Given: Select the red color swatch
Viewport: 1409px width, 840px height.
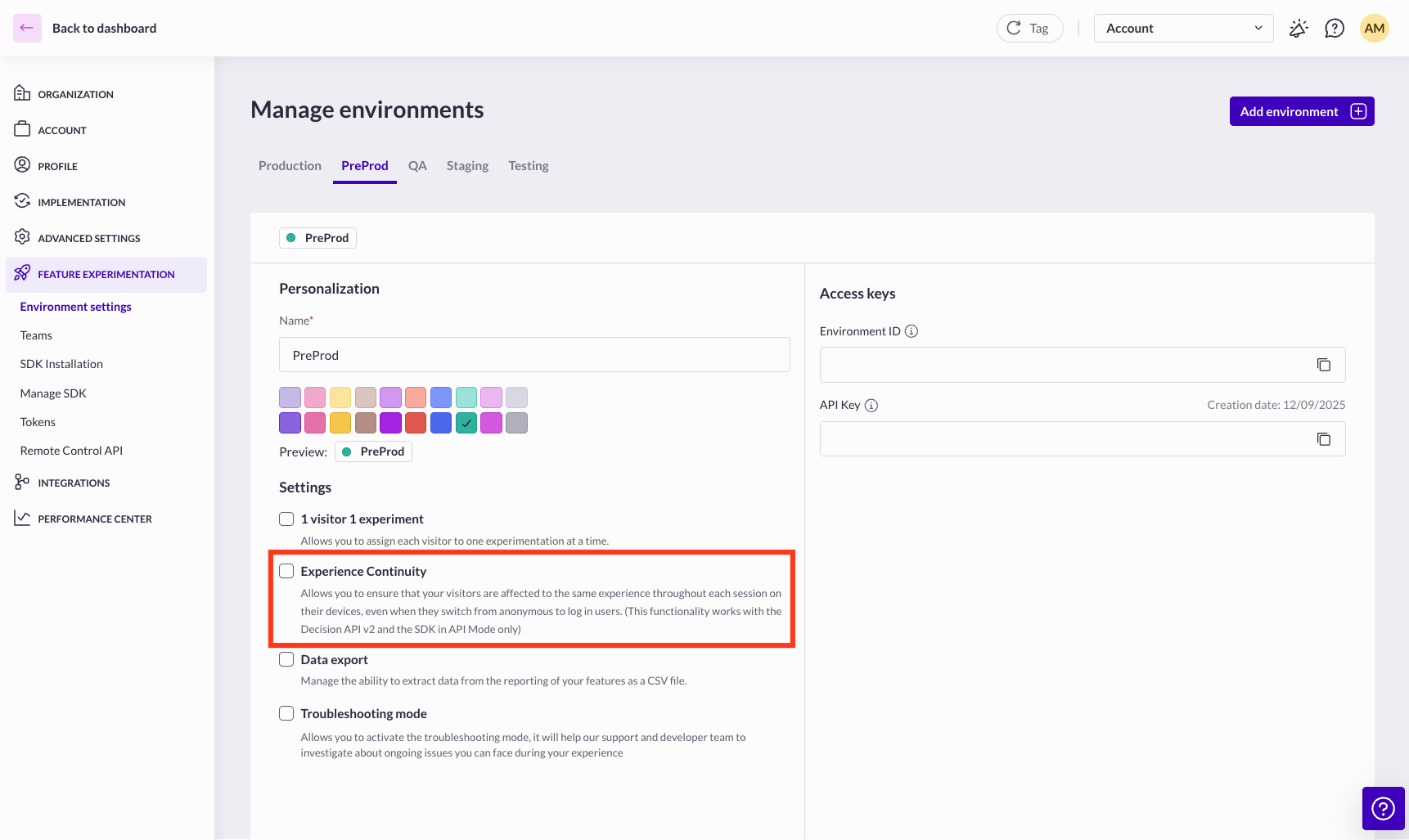Looking at the screenshot, I should point(416,423).
